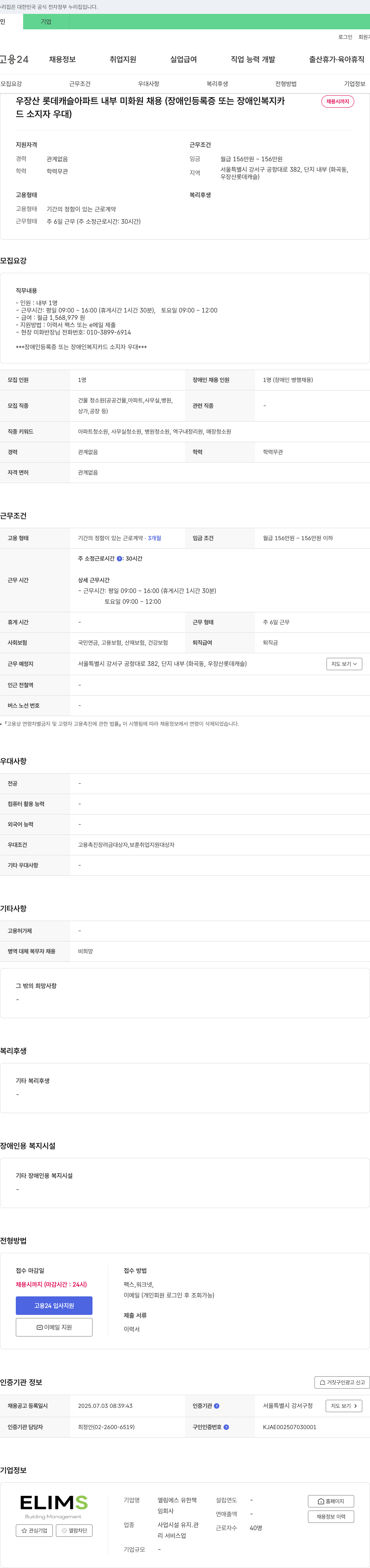The width and height of the screenshot is (370, 1568).
Task: Jump to 모집요강 section tab
Action: 11,83
